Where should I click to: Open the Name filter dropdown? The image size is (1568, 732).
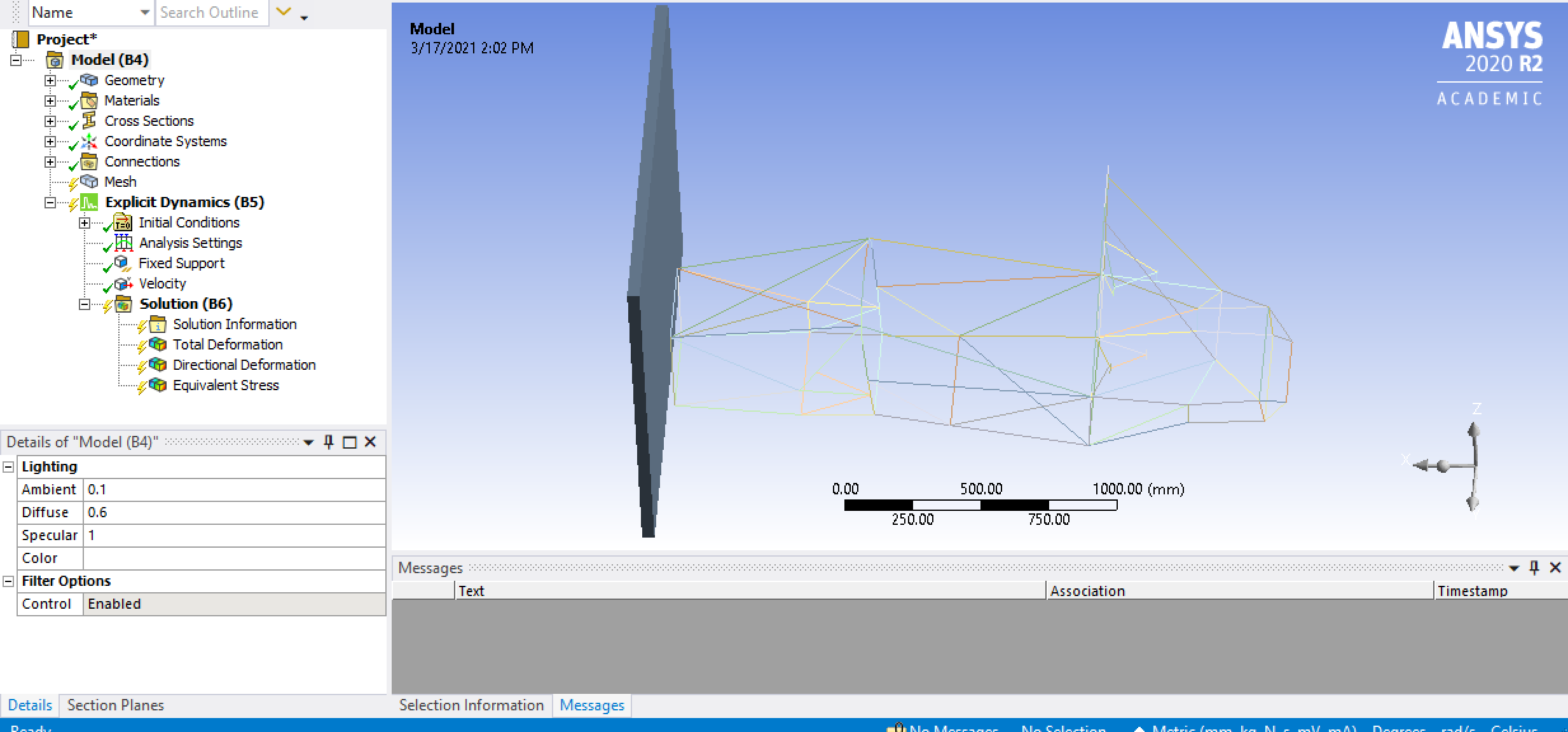pos(145,13)
